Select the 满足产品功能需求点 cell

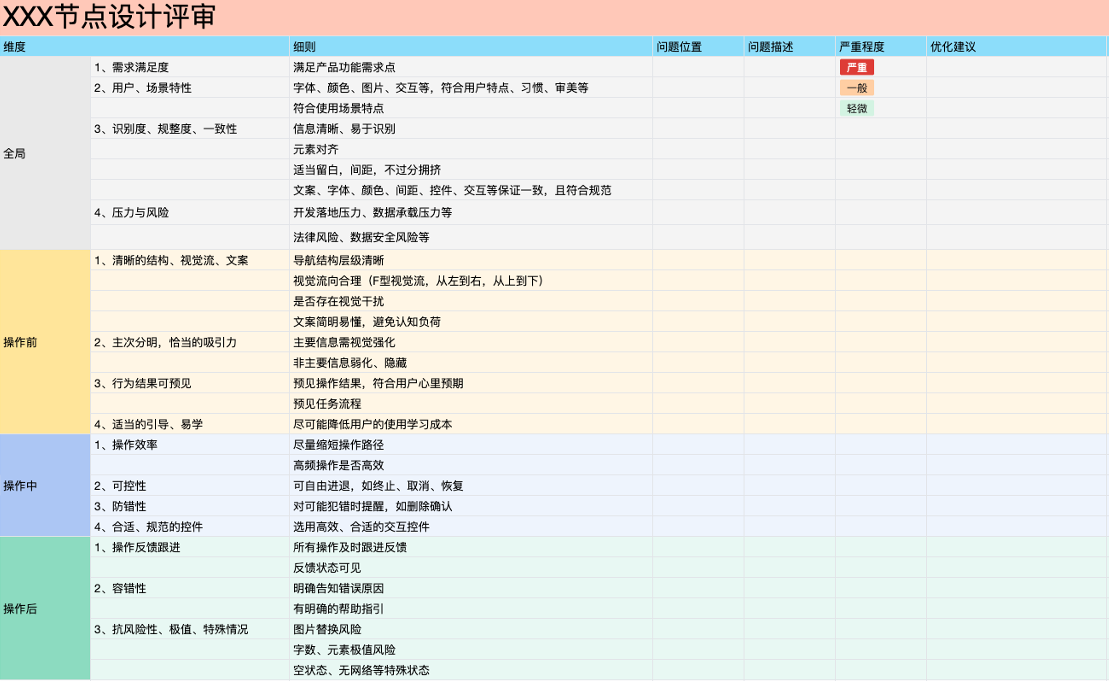pos(471,67)
